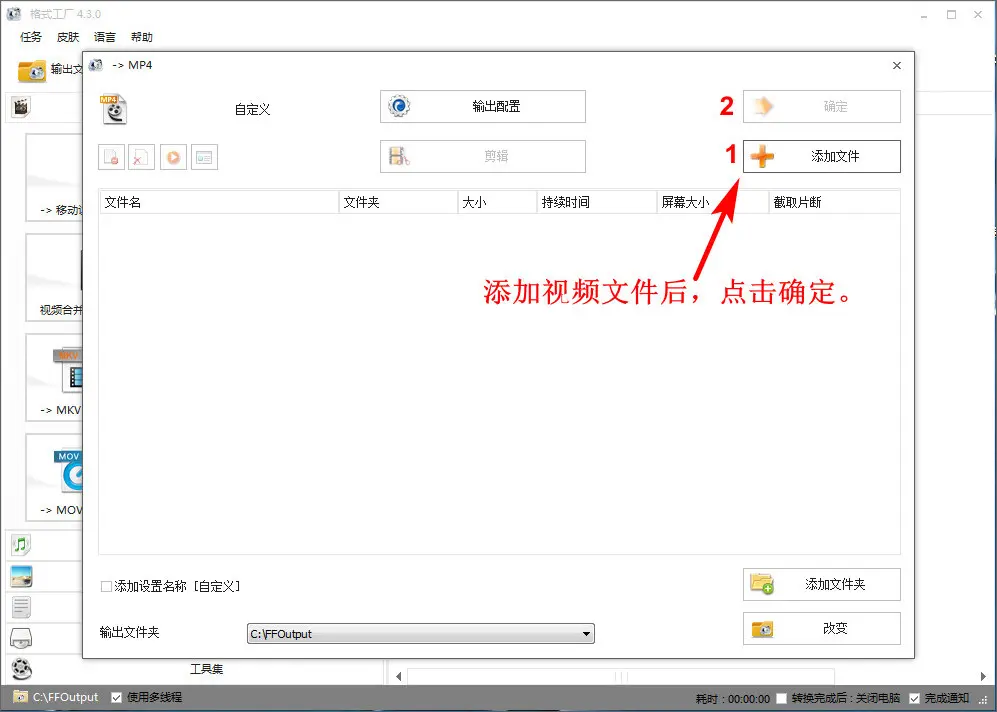Open the Audio category music note icon
Screen dimensions: 997x712
pyautogui.click(x=21, y=545)
